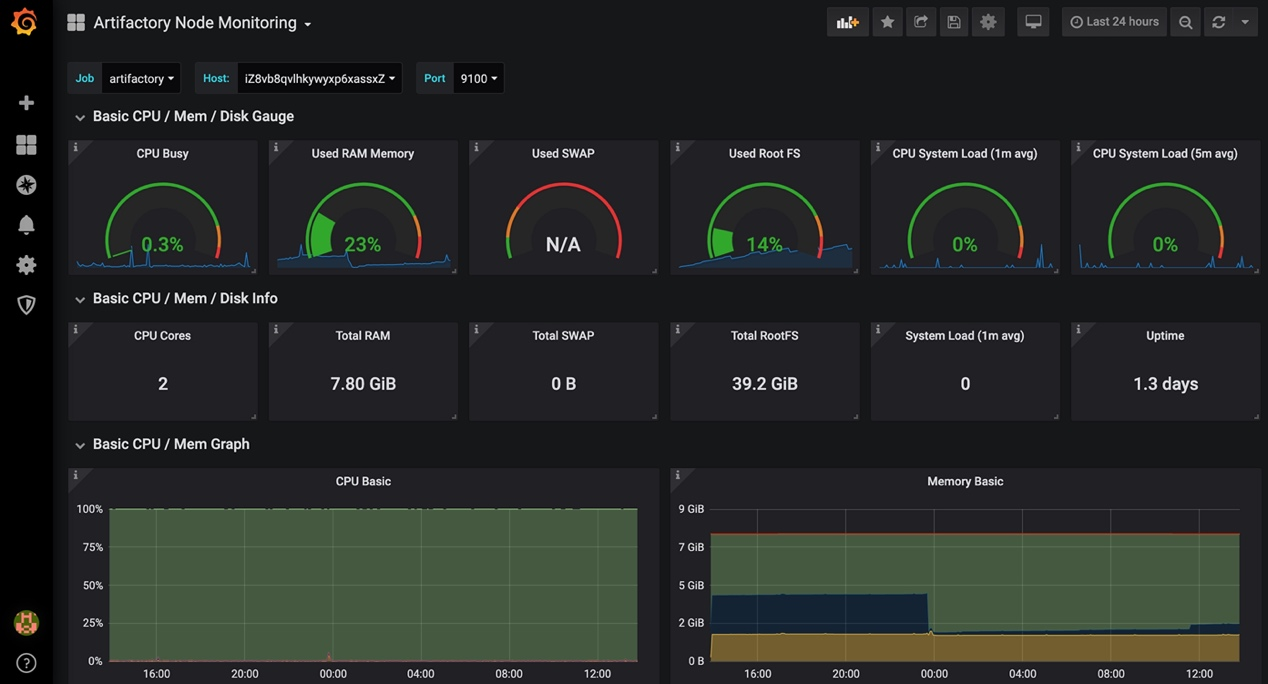Viewport: 1268px width, 684px height.
Task: Open the CPU Cores panel title menu
Action: pos(162,335)
